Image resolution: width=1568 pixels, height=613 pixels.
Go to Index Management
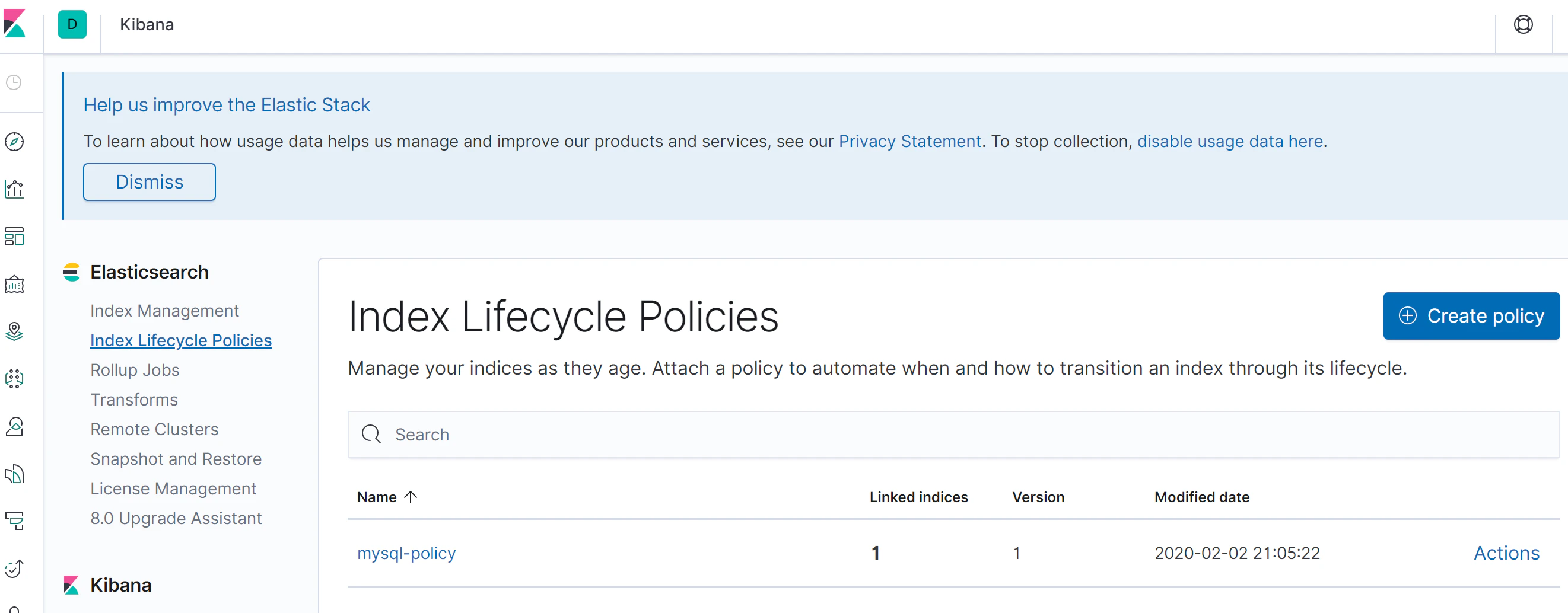[x=164, y=311]
